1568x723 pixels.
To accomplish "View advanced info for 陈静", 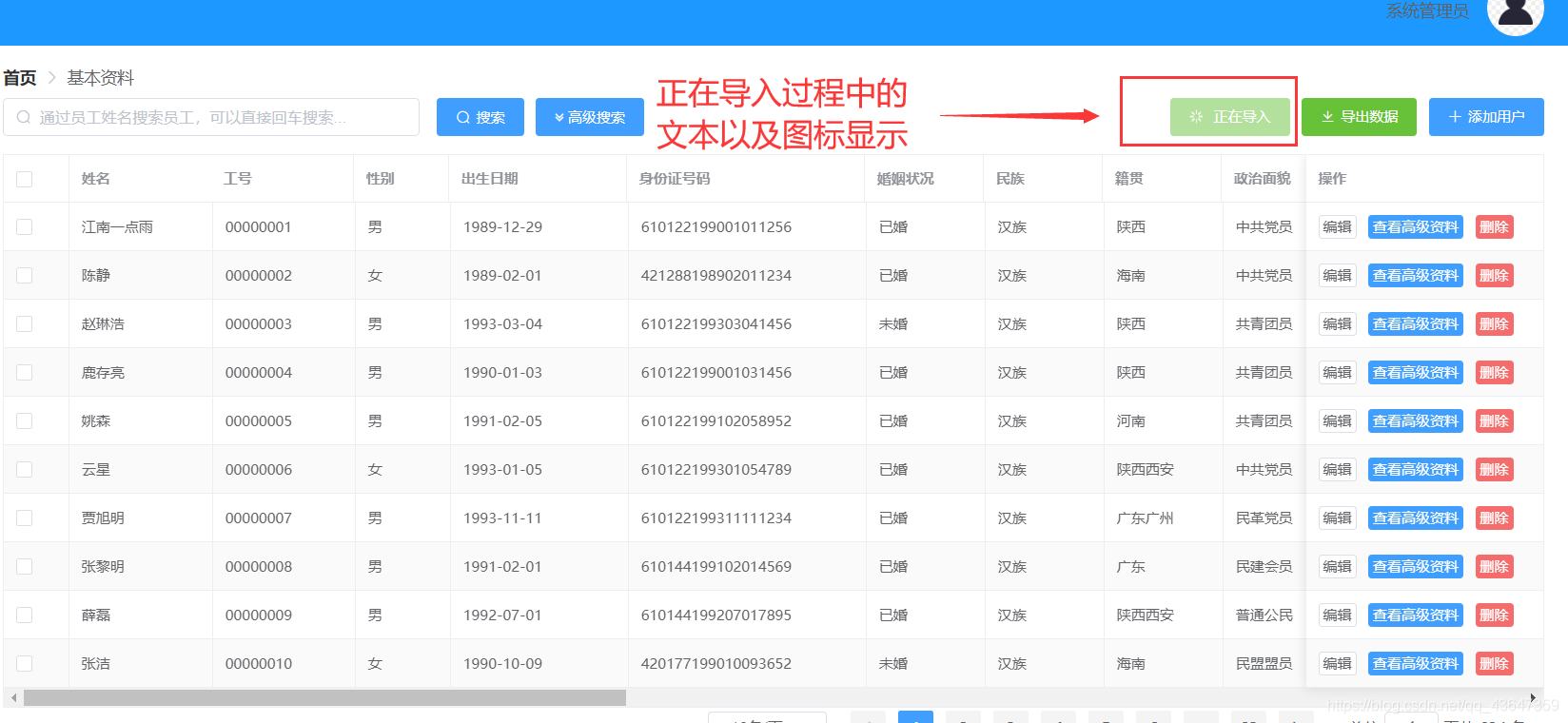I will pos(1416,275).
